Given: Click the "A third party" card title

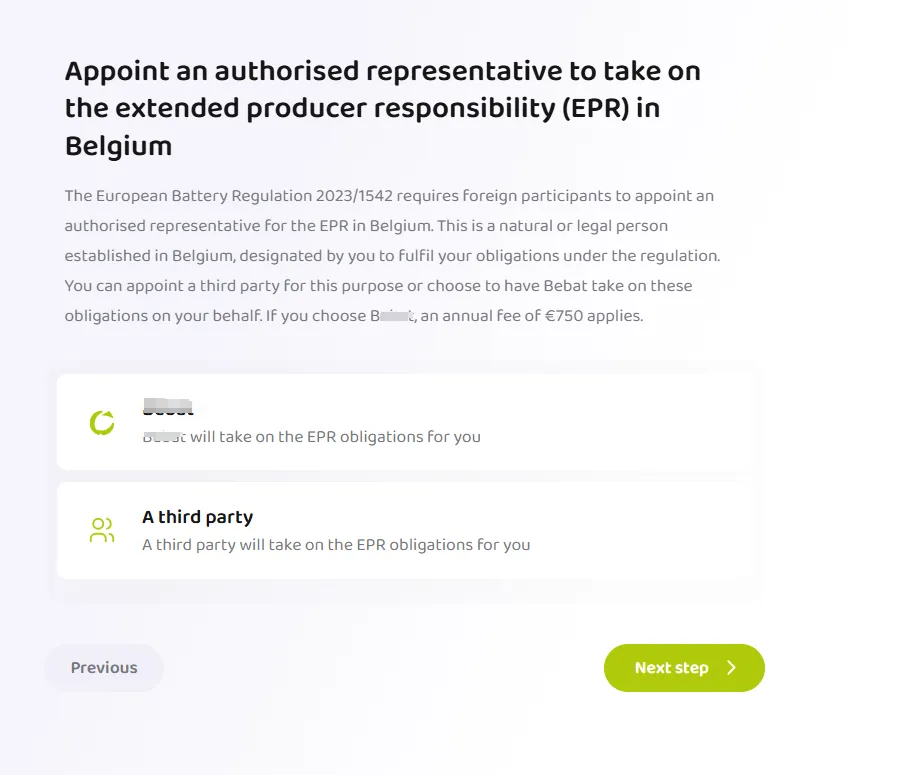Looking at the screenshot, I should (198, 517).
